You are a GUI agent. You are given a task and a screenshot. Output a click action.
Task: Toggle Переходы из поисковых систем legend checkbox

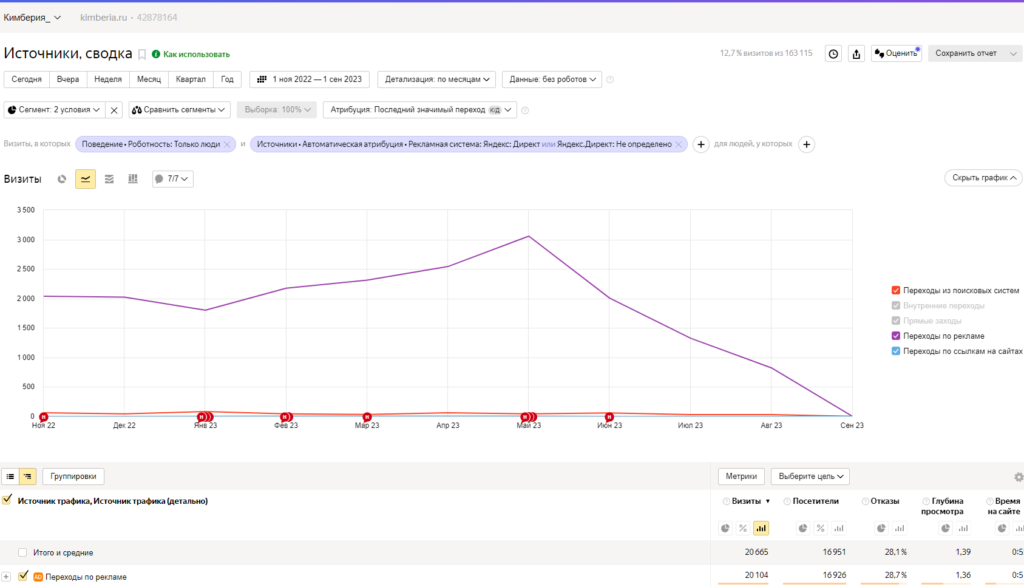pyautogui.click(x=896, y=291)
